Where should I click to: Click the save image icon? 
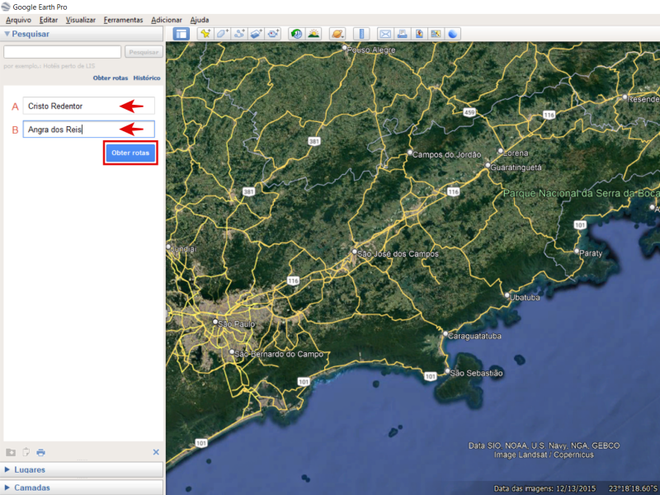tap(419, 34)
